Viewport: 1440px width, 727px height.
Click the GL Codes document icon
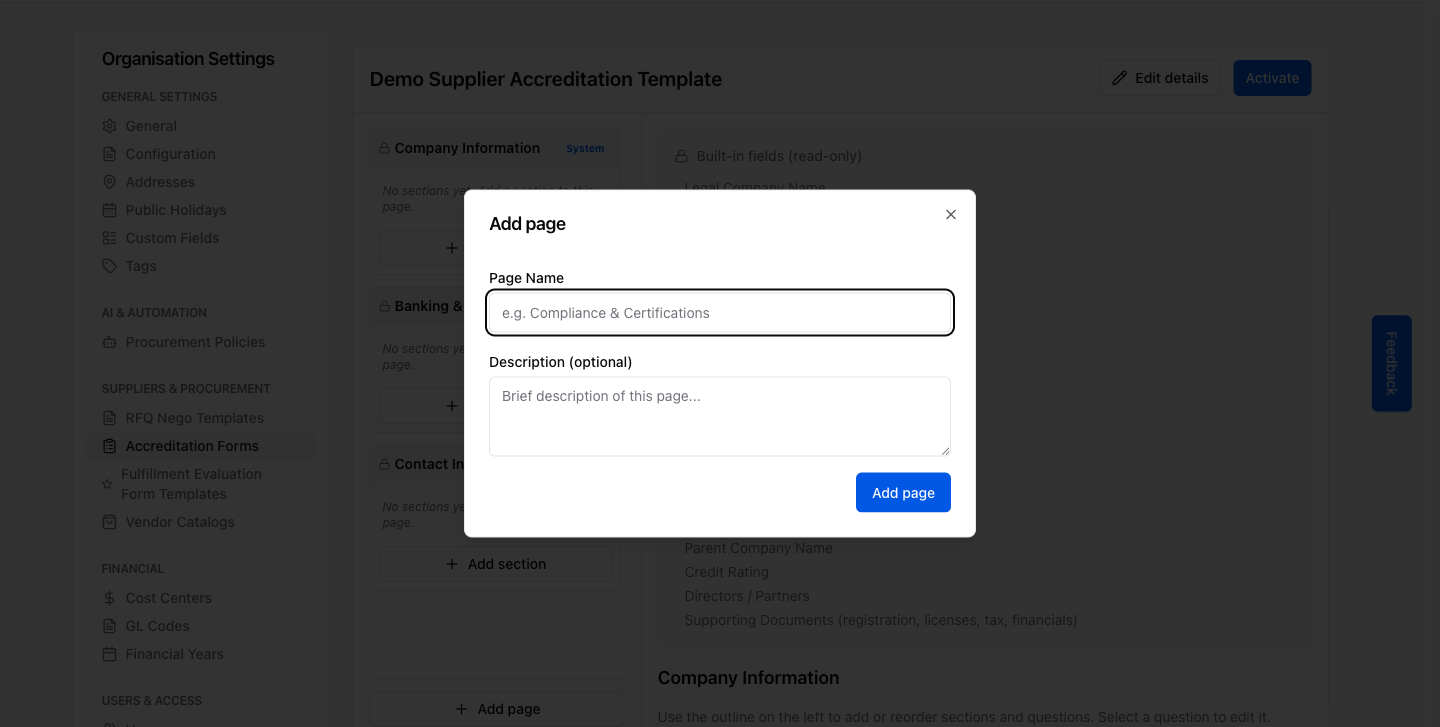click(x=109, y=626)
